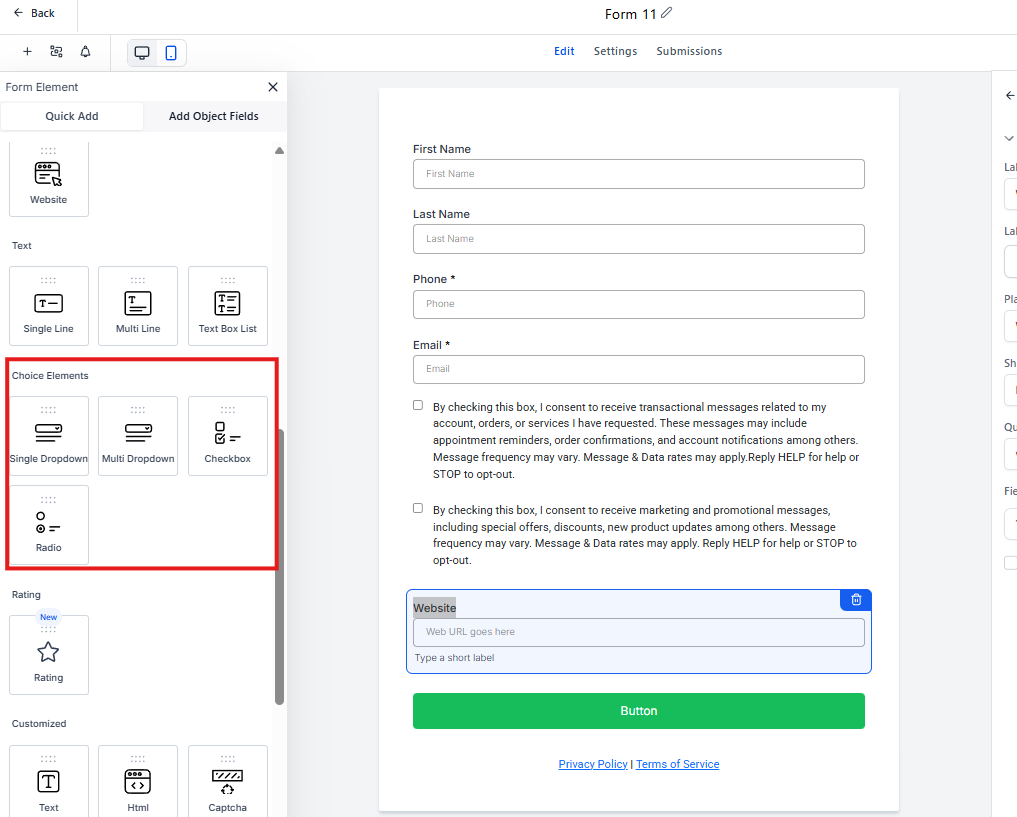Check the transactional messages consent box
This screenshot has height=817, width=1017.
[418, 406]
